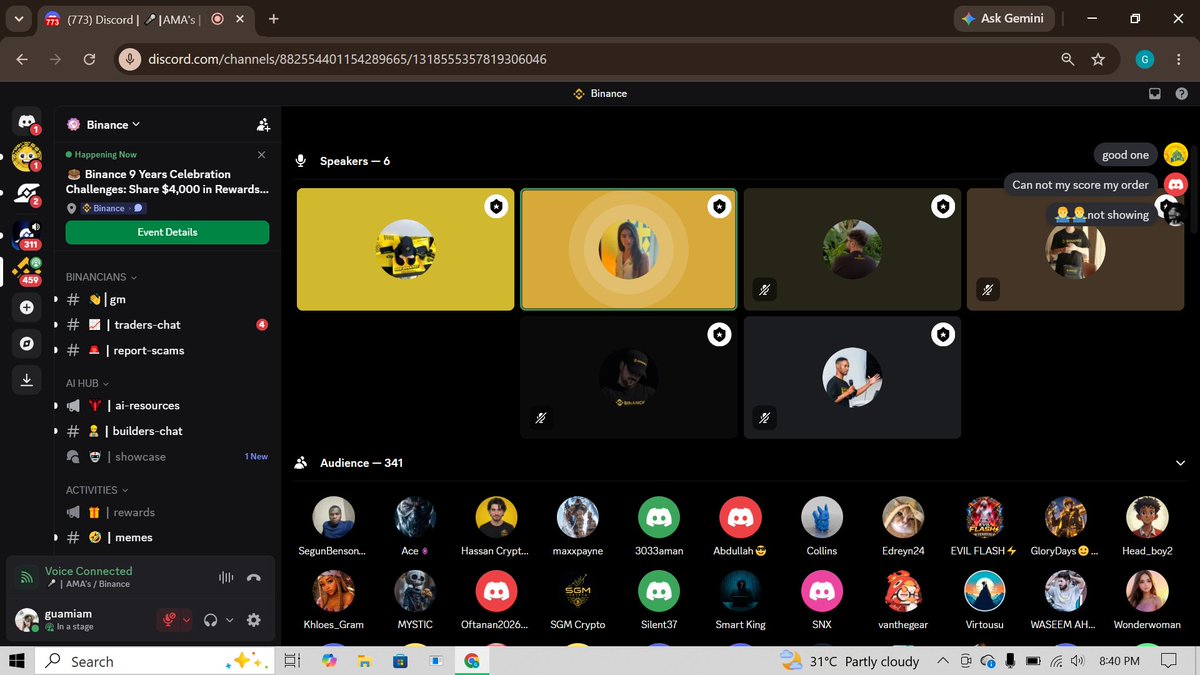
Task: Click the Ask Gemini button
Action: 1002,18
